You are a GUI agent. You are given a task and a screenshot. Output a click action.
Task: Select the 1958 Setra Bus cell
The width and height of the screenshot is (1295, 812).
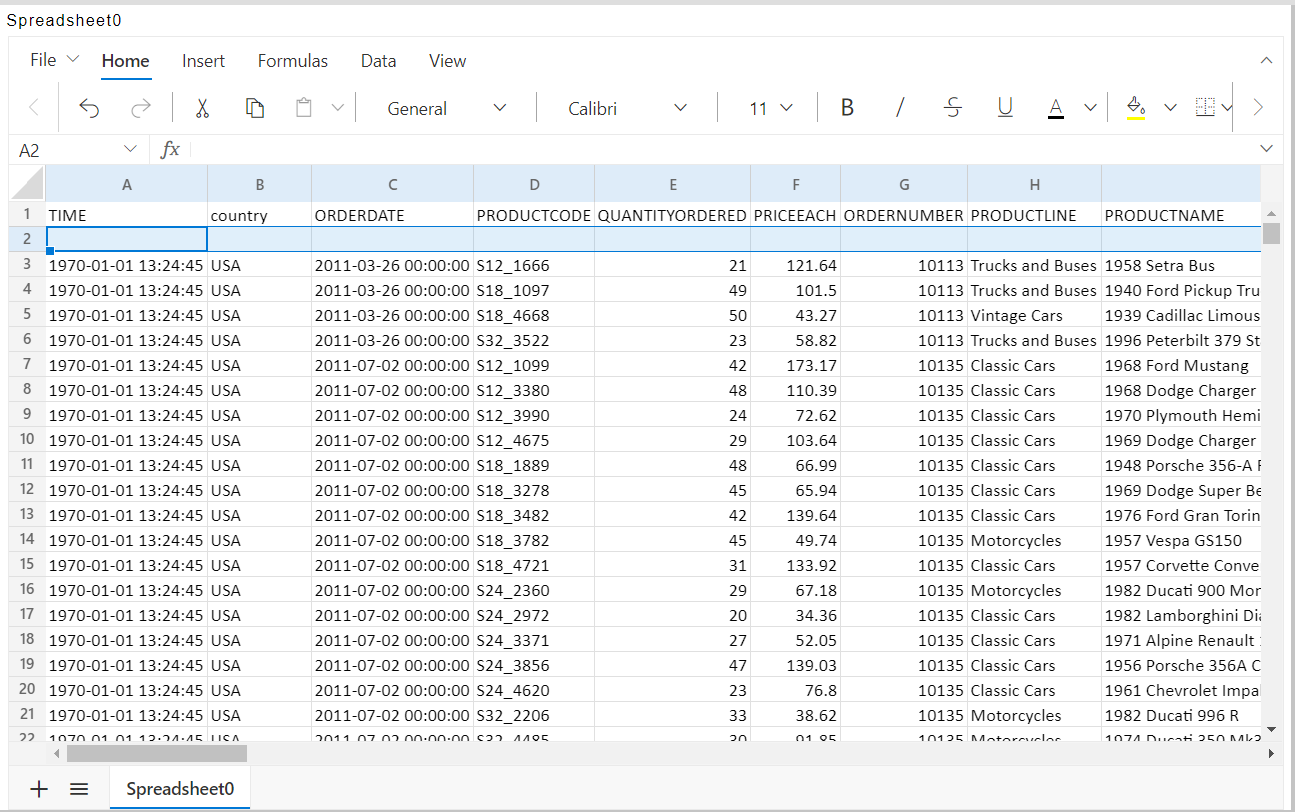pyautogui.click(x=1181, y=265)
